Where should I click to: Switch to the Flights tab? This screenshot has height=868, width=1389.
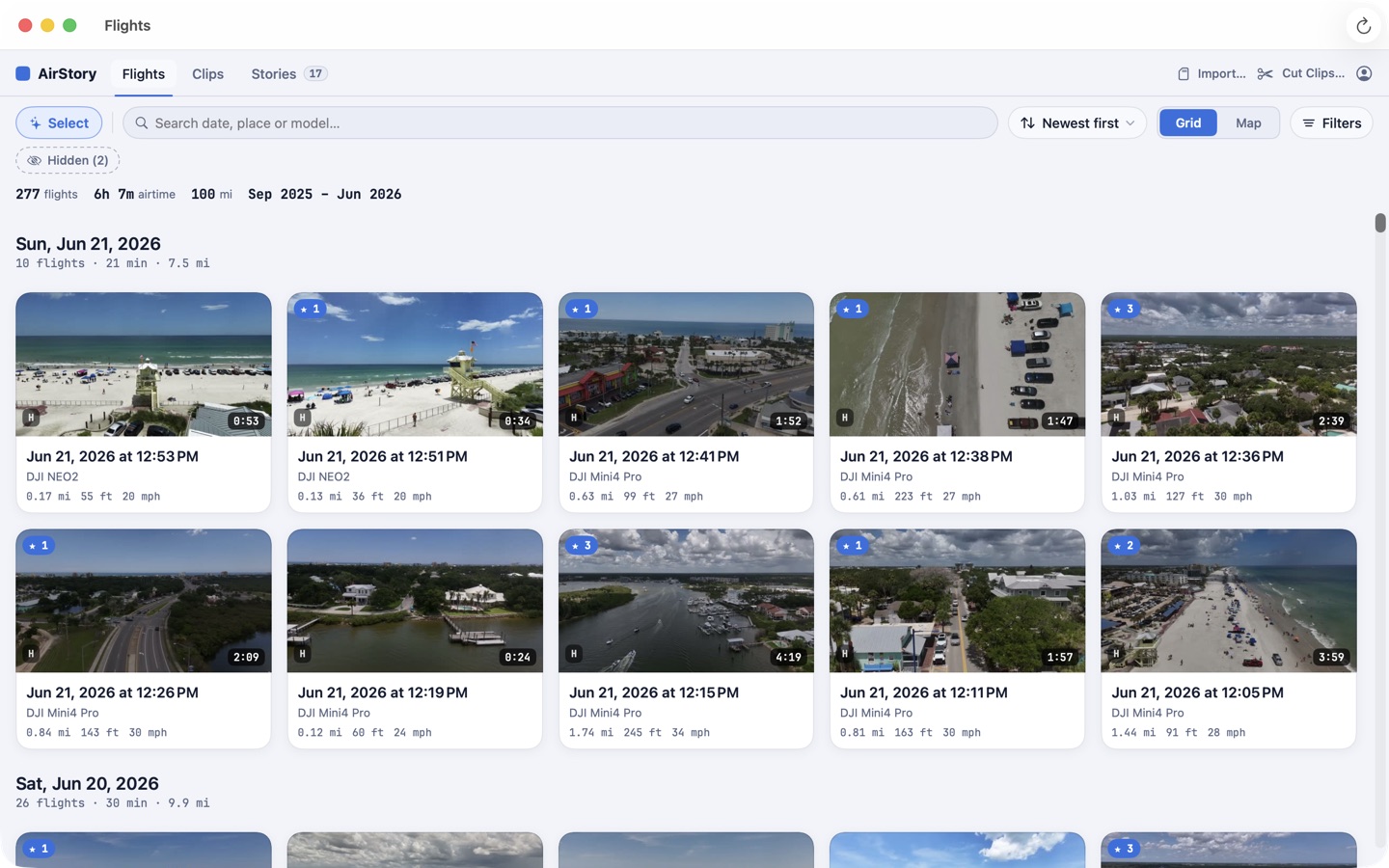tap(144, 73)
